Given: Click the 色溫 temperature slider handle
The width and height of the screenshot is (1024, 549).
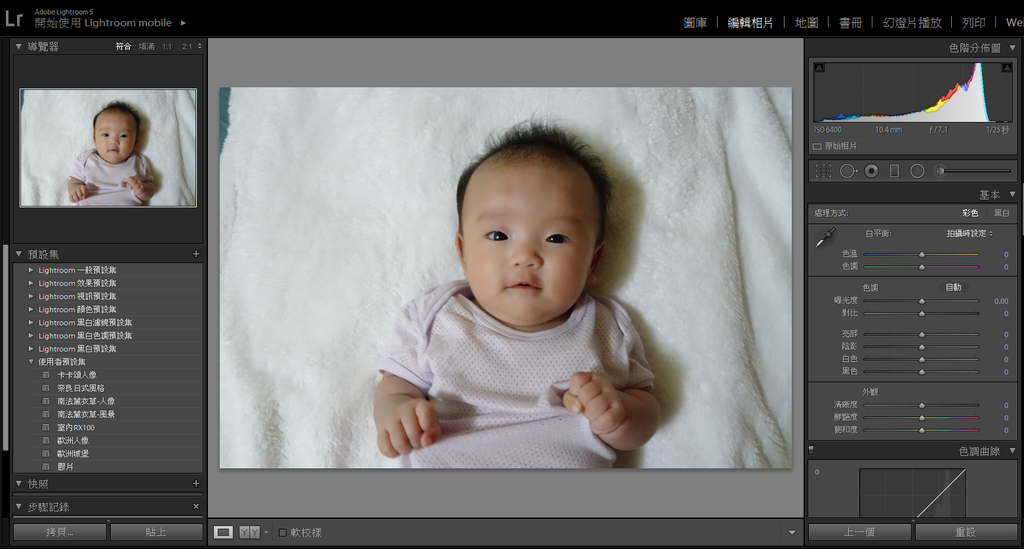Looking at the screenshot, I should pos(921,254).
